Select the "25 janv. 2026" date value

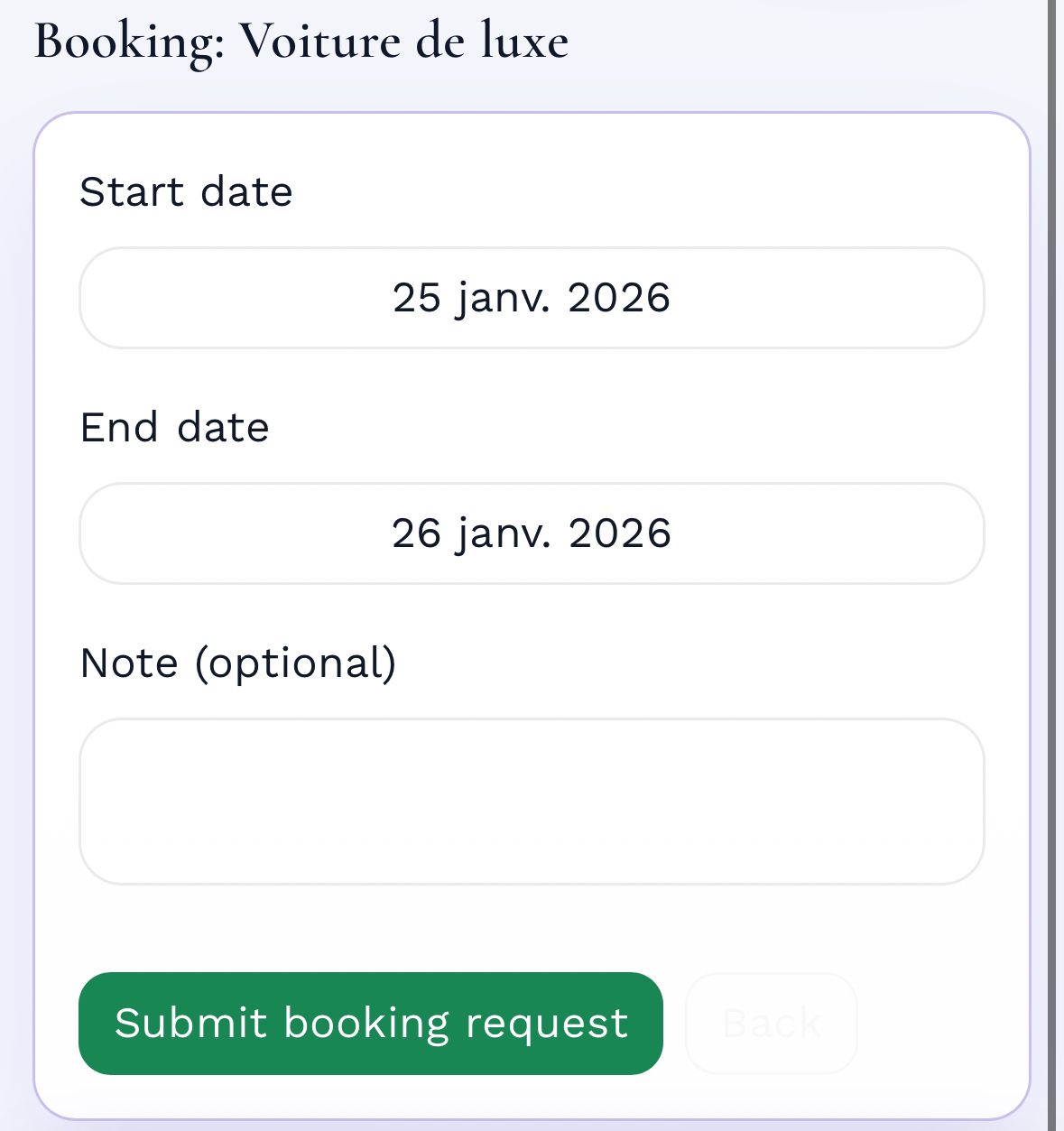[x=532, y=298]
